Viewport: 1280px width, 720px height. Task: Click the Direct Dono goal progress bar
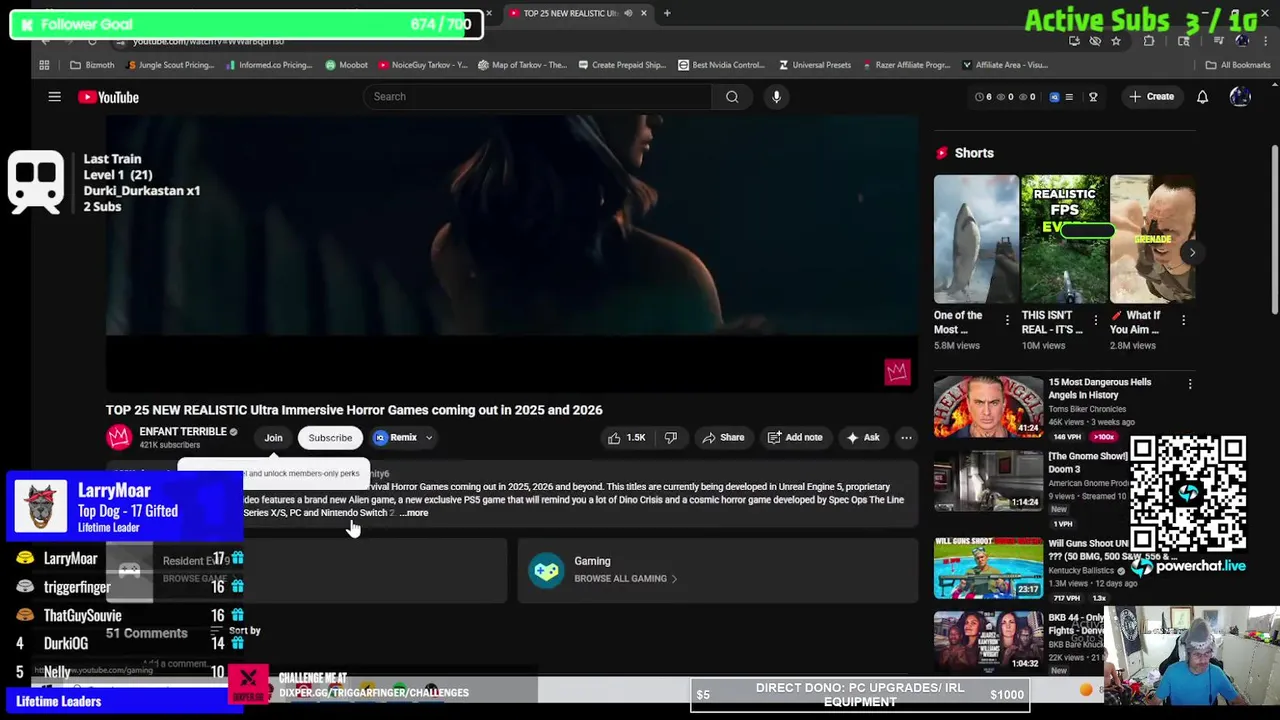860,695
